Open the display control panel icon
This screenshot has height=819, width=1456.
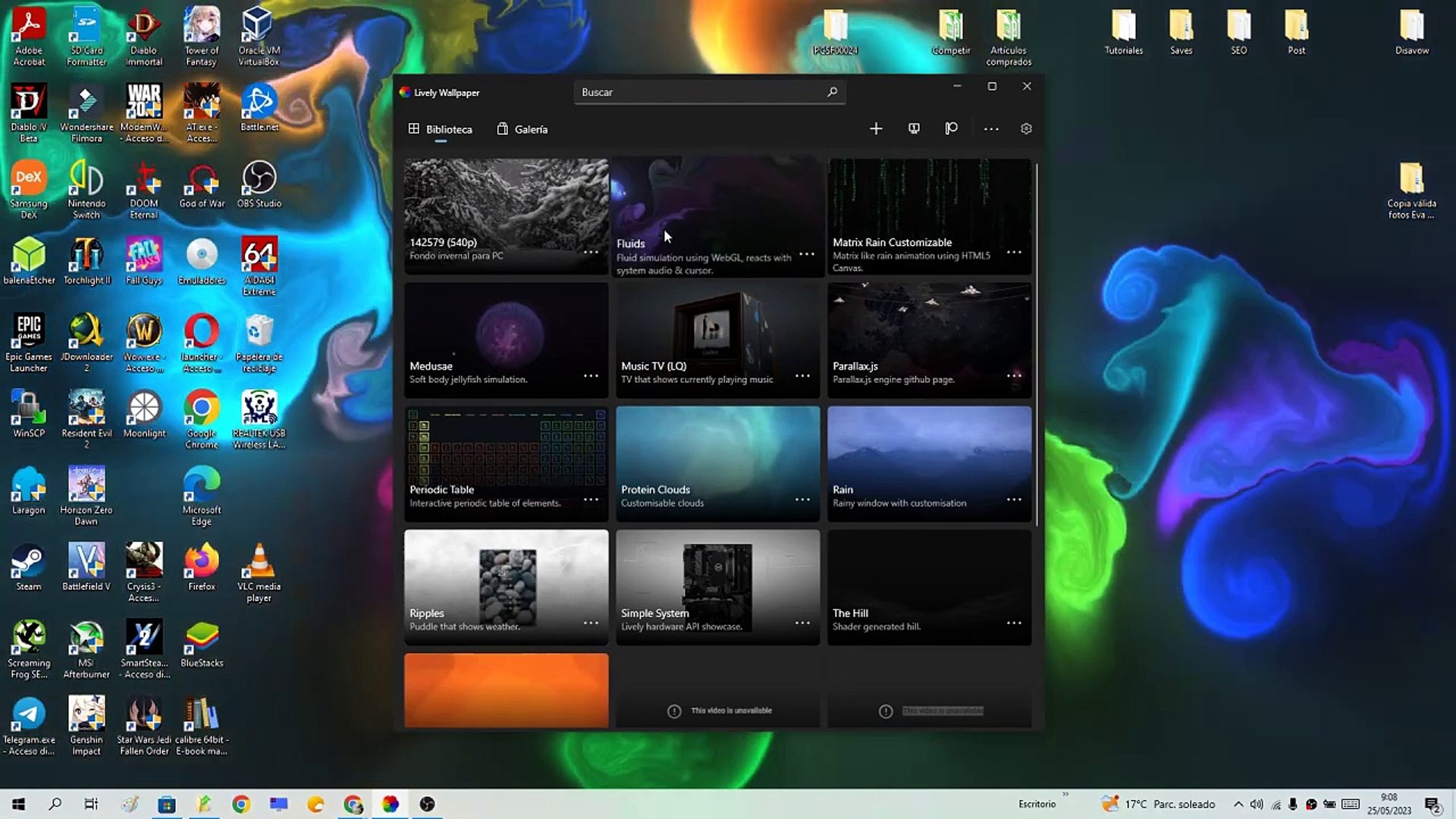tap(914, 129)
